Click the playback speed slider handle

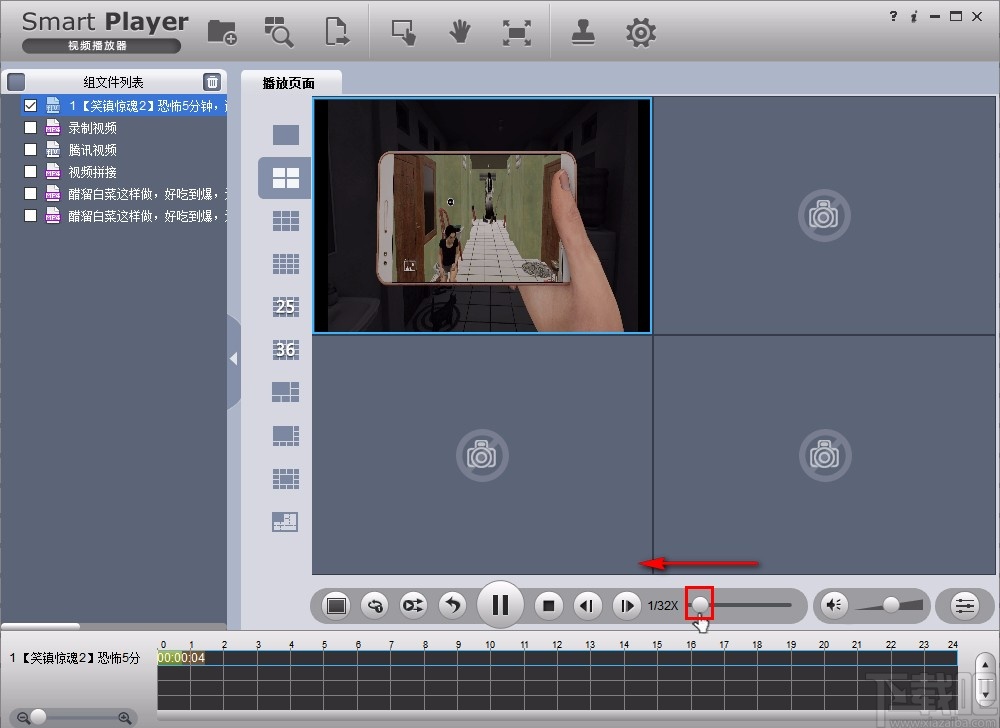(700, 604)
